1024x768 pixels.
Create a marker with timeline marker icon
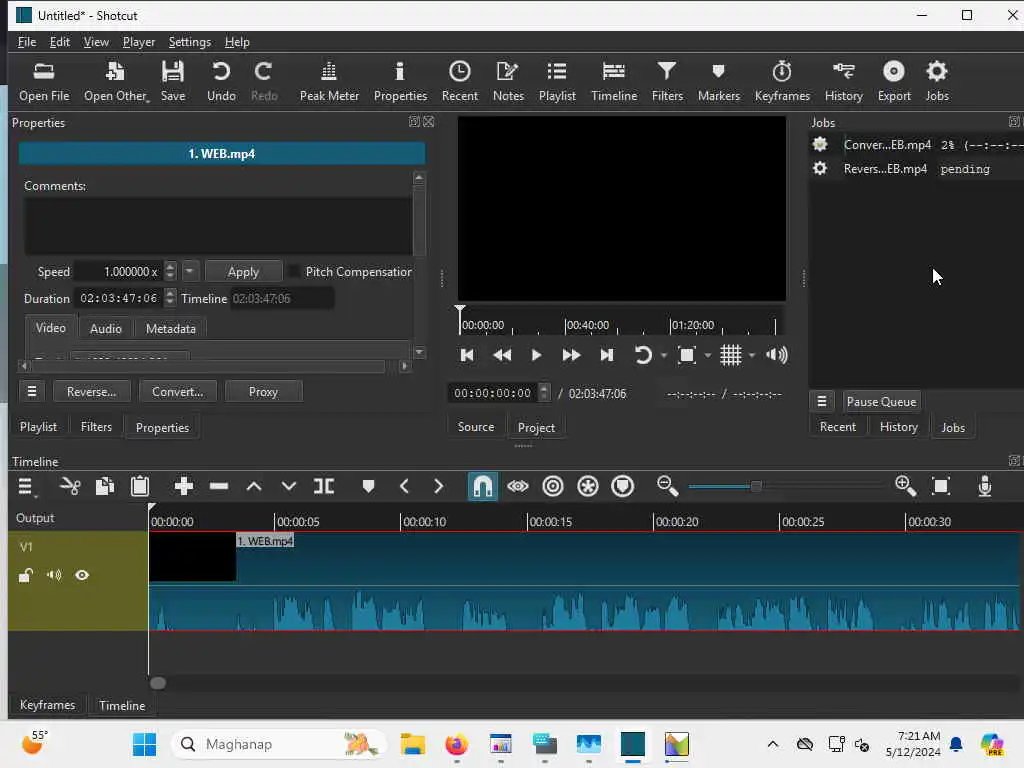click(x=368, y=487)
